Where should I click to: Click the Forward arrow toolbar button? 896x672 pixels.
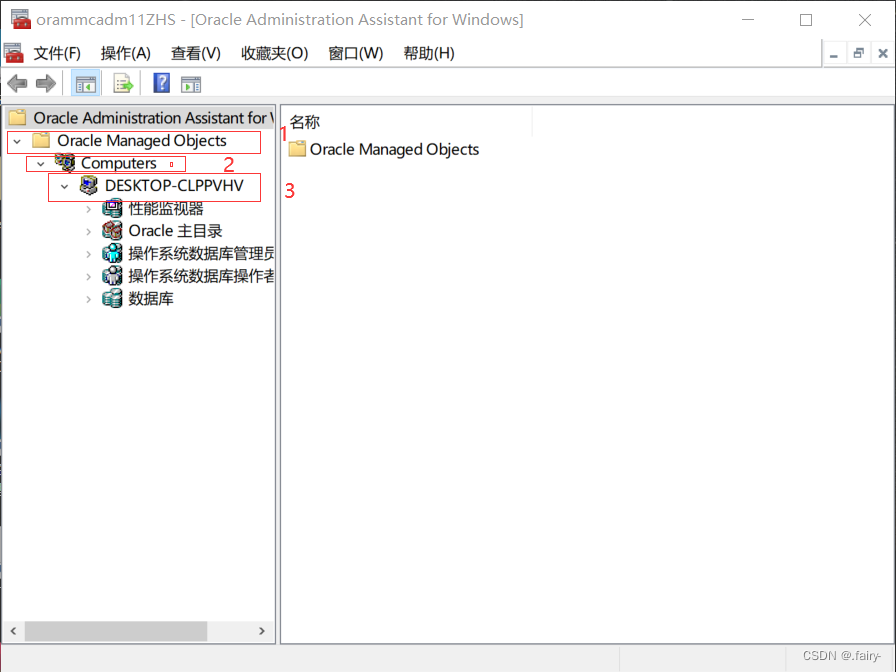46,84
